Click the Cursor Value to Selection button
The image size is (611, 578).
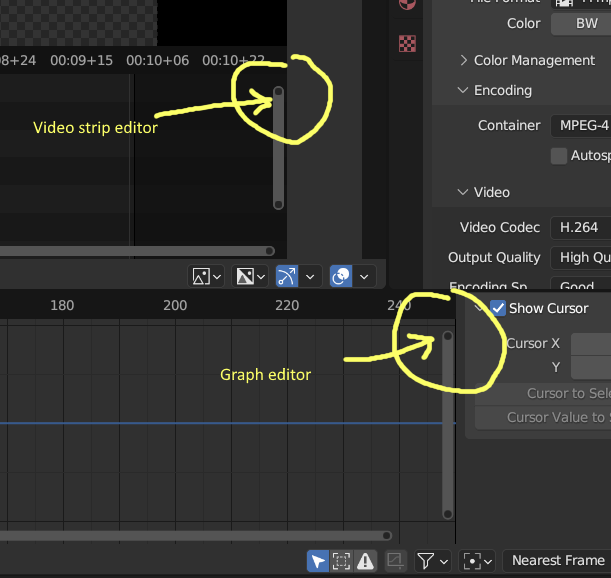coord(543,417)
